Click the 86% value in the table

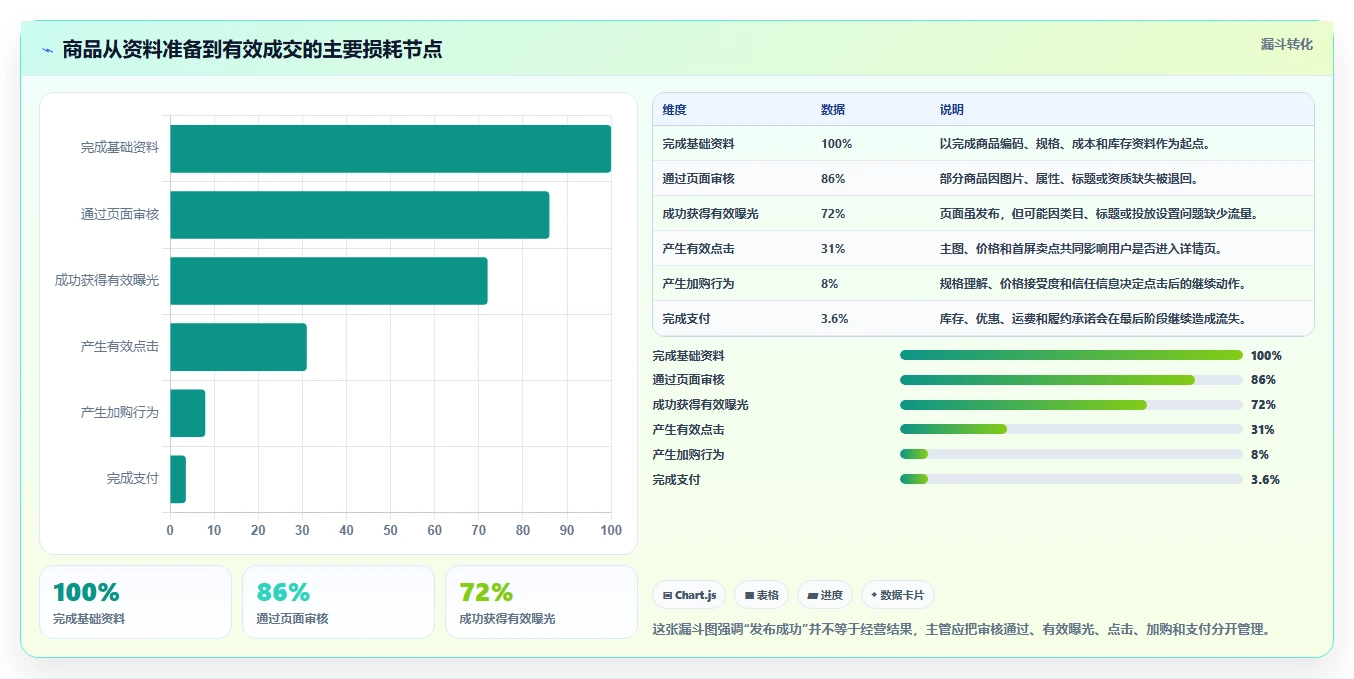[x=833, y=178]
